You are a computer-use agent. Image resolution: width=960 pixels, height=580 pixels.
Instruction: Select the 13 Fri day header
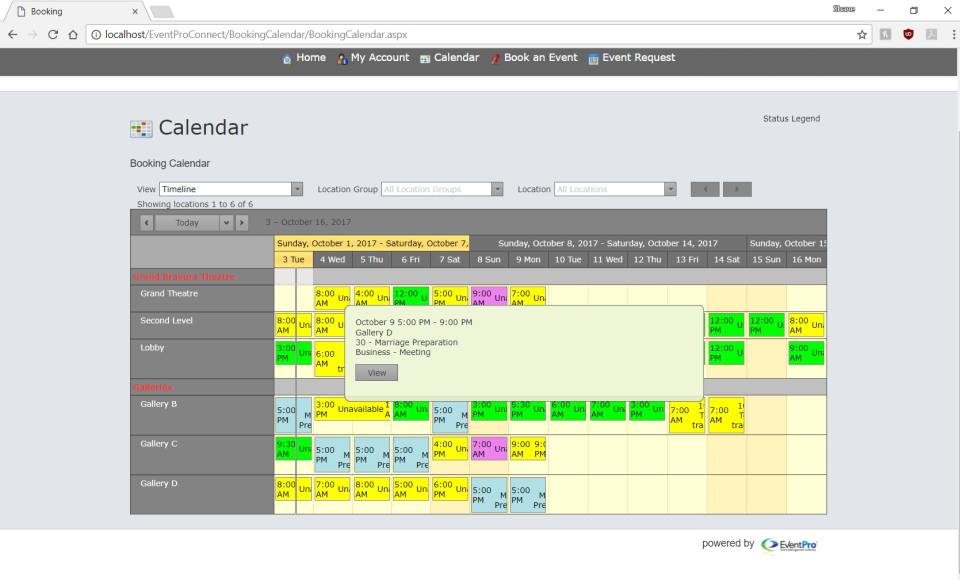687,260
